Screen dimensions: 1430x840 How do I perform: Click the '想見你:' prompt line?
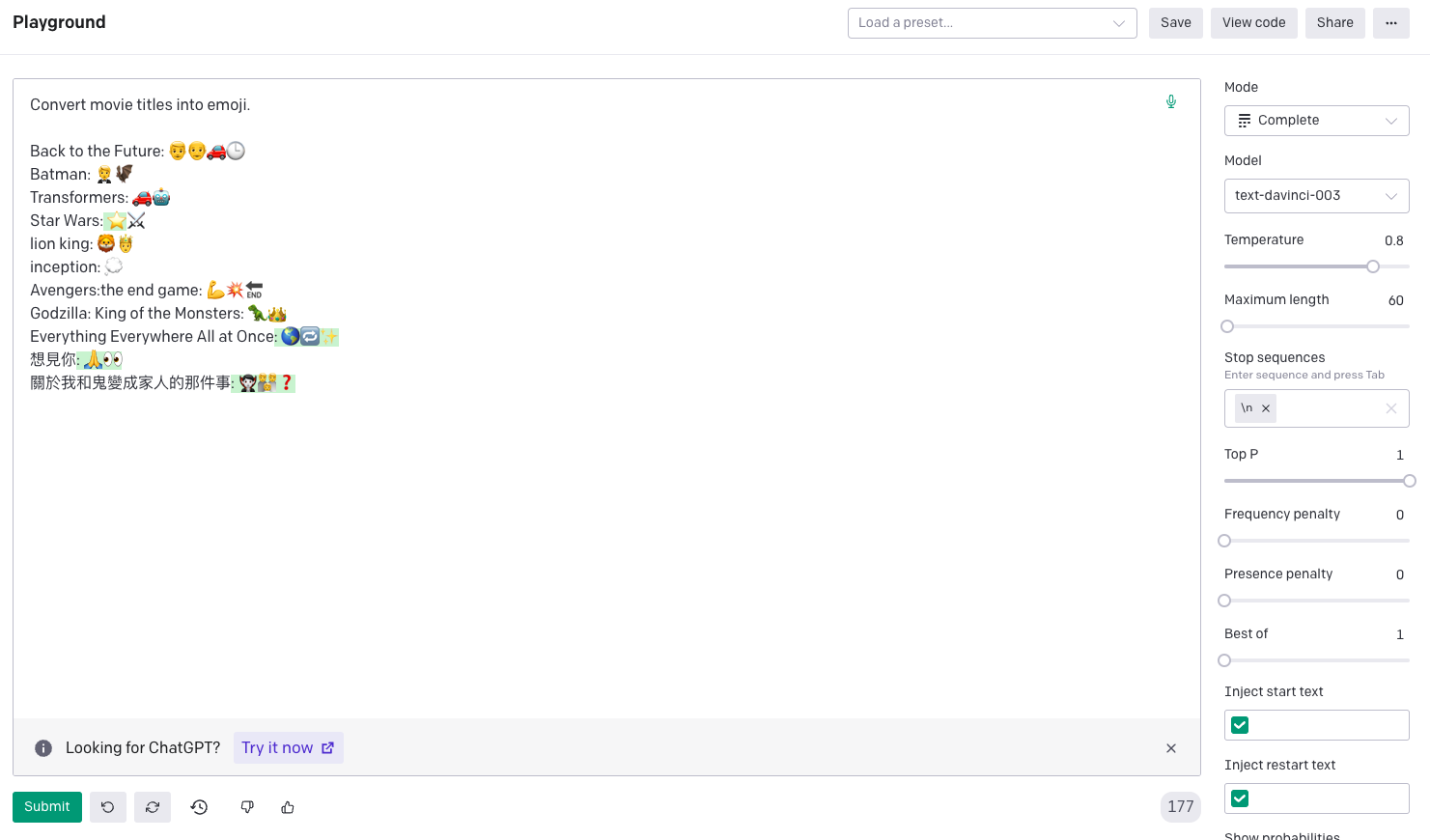(76, 360)
